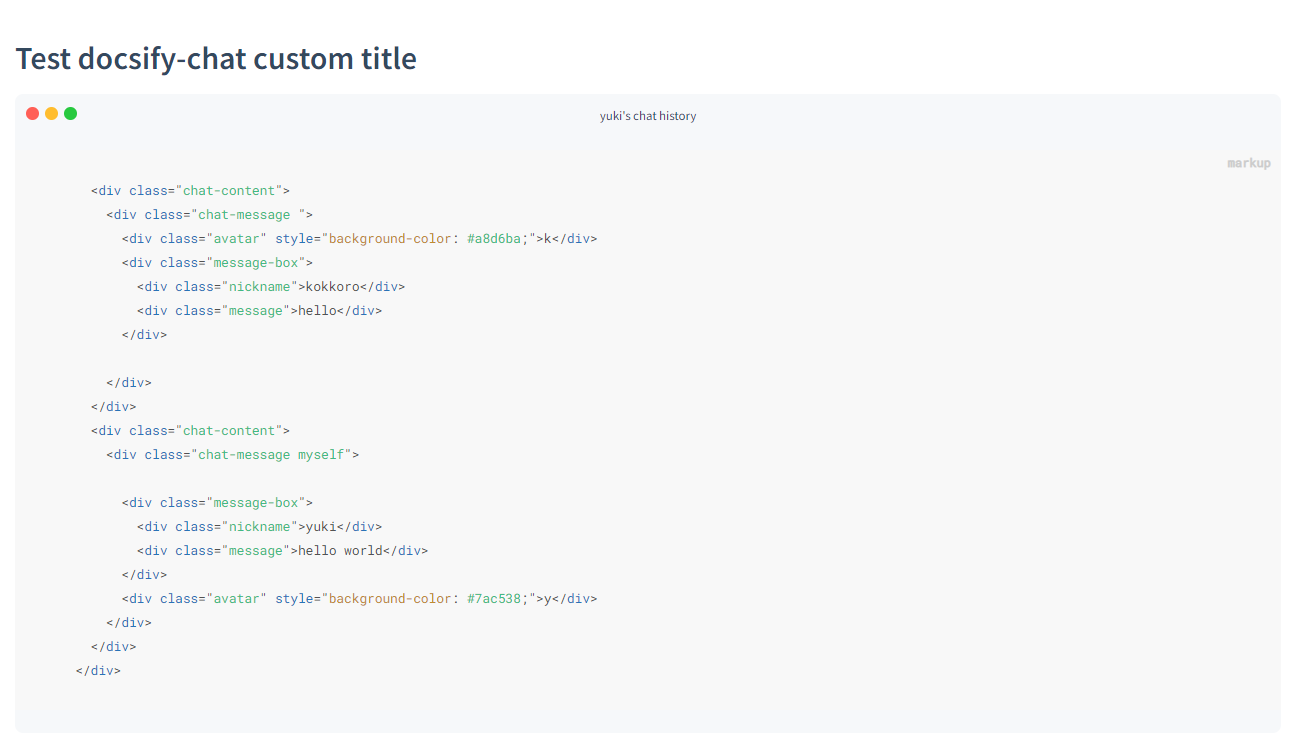Select the "chat-message myself" class attribute
Viewport: 1299px width, 745px height.
click(x=270, y=454)
